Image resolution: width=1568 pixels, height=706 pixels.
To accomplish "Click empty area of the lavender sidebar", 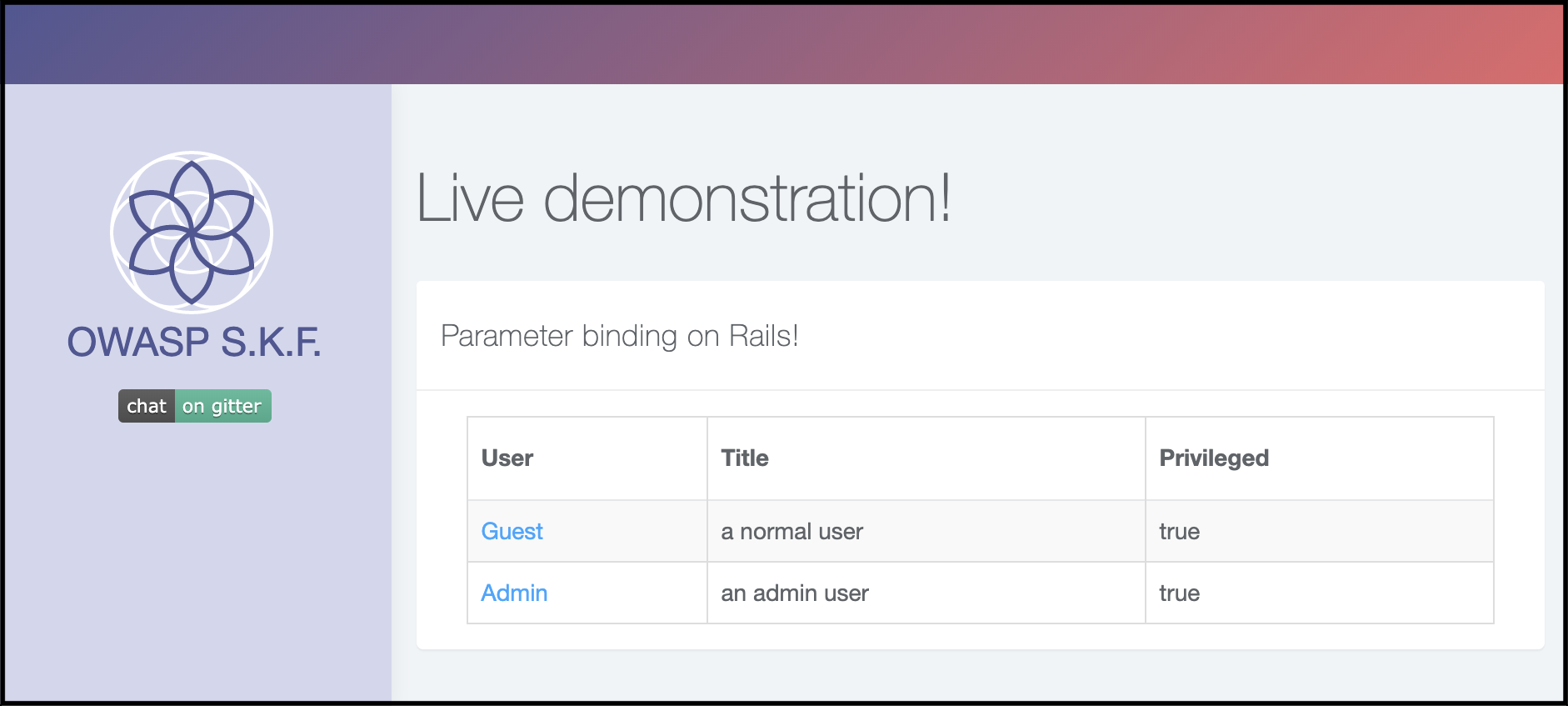I will point(197,567).
